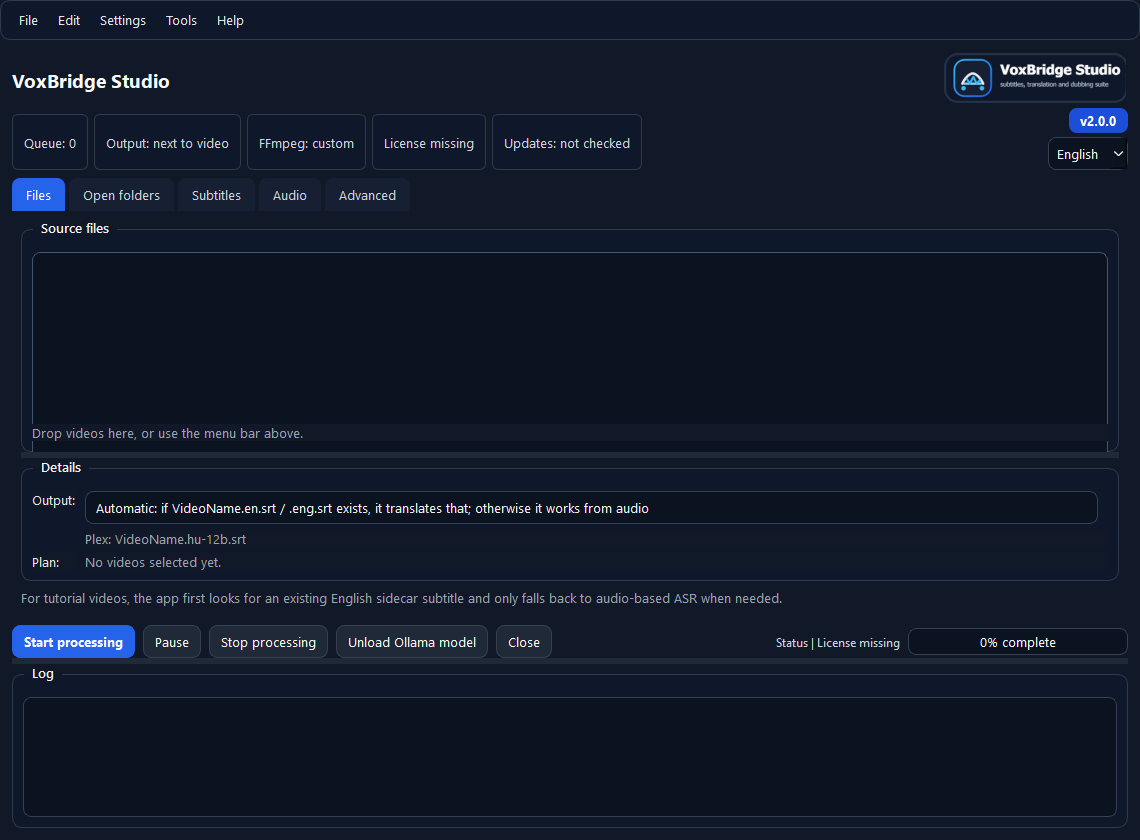This screenshot has width=1140, height=840.
Task: Open the Help menu
Action: pyautogui.click(x=230, y=20)
